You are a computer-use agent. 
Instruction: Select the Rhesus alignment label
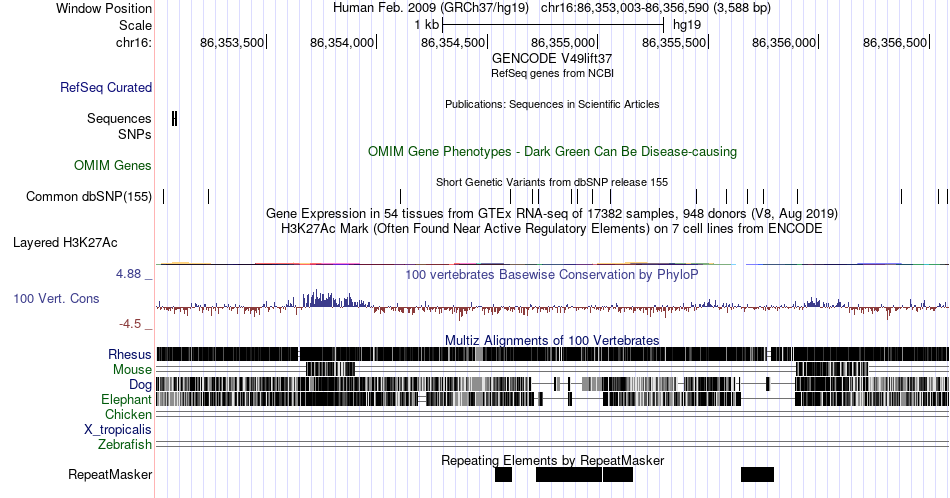pyautogui.click(x=130, y=354)
